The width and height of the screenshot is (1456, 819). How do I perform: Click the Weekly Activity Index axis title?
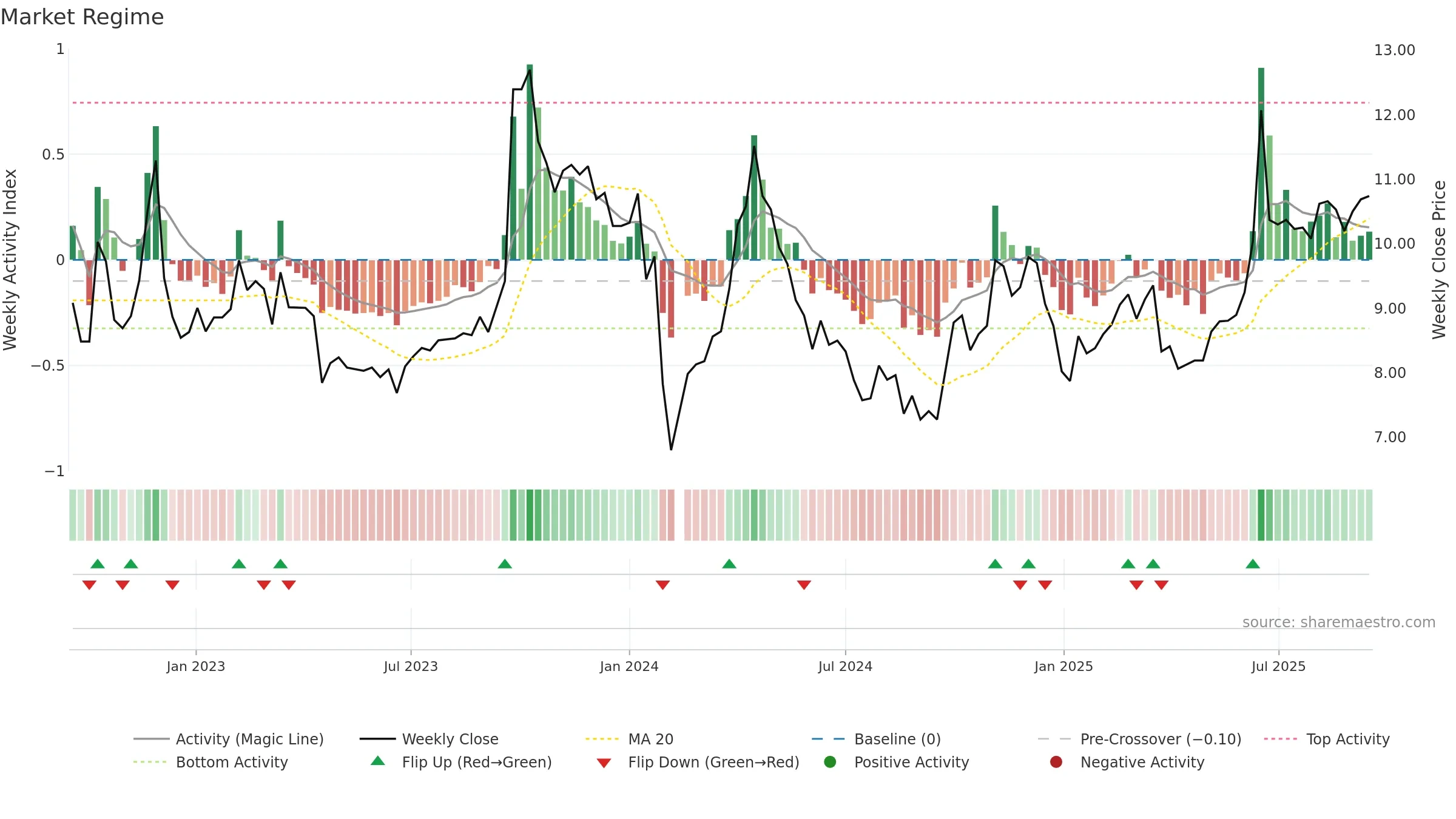pyautogui.click(x=10, y=260)
